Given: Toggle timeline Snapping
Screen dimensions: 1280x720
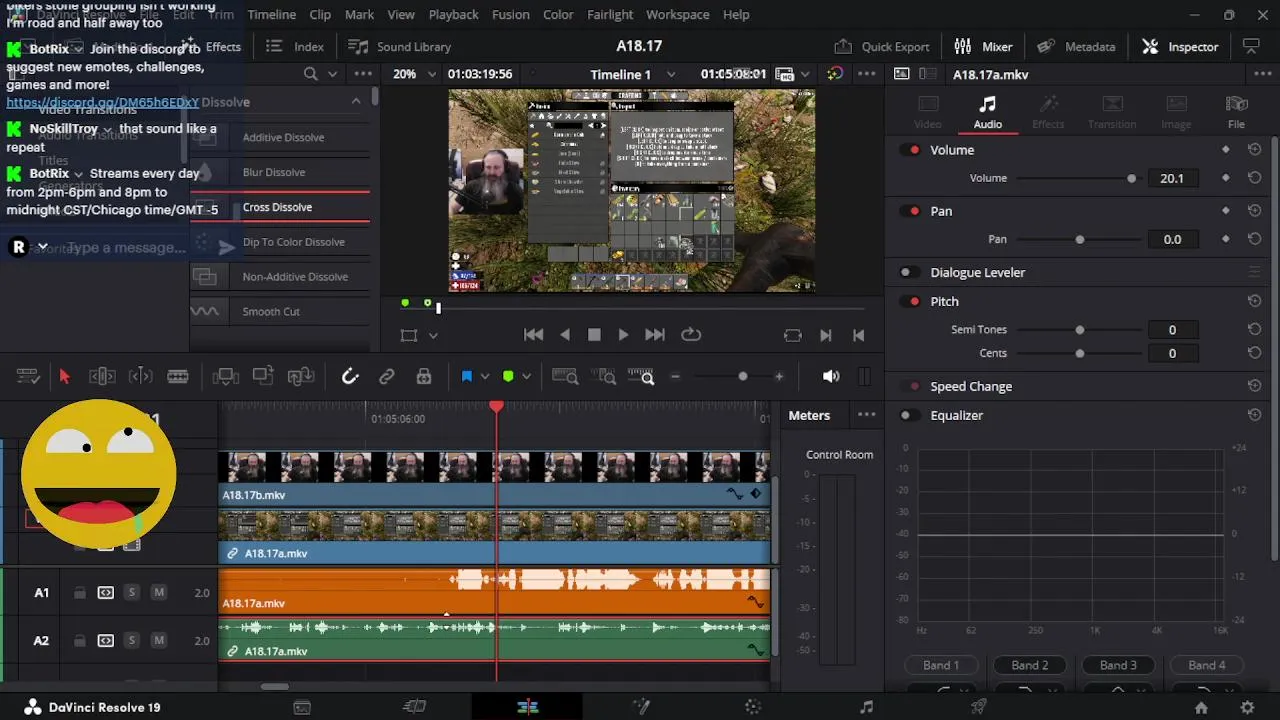Looking at the screenshot, I should pyautogui.click(x=350, y=376).
